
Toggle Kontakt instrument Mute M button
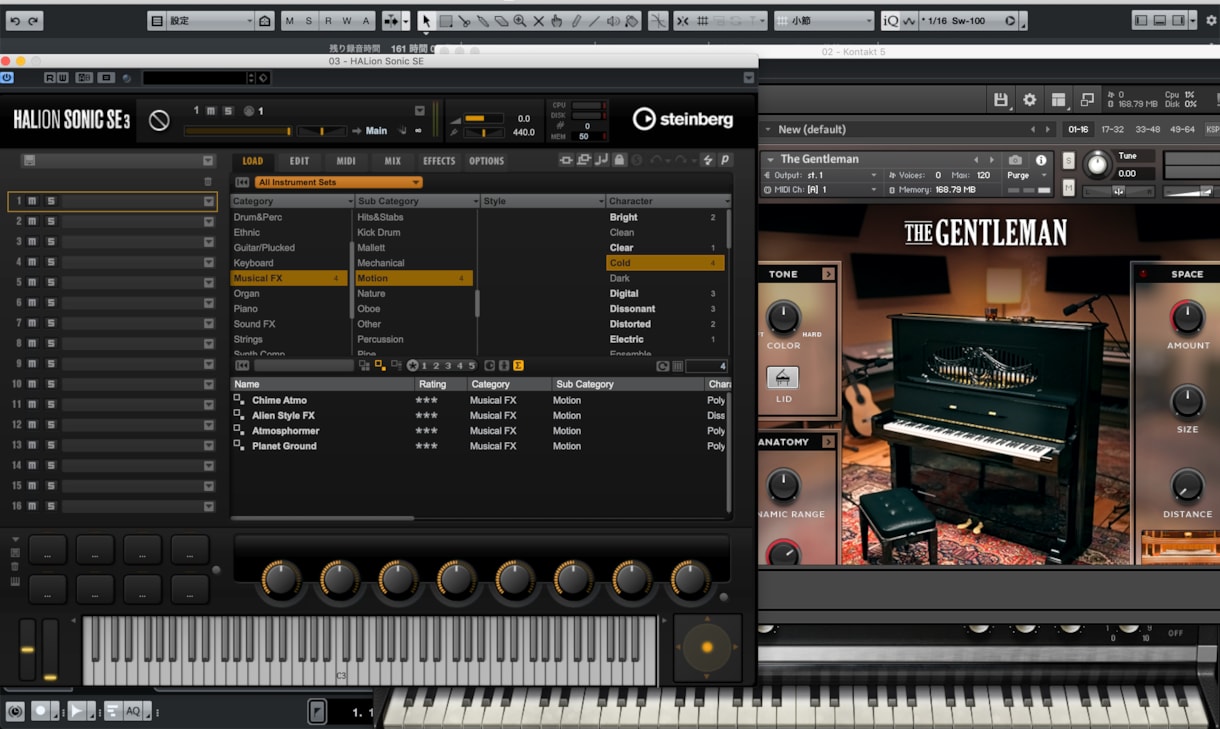[1069, 187]
